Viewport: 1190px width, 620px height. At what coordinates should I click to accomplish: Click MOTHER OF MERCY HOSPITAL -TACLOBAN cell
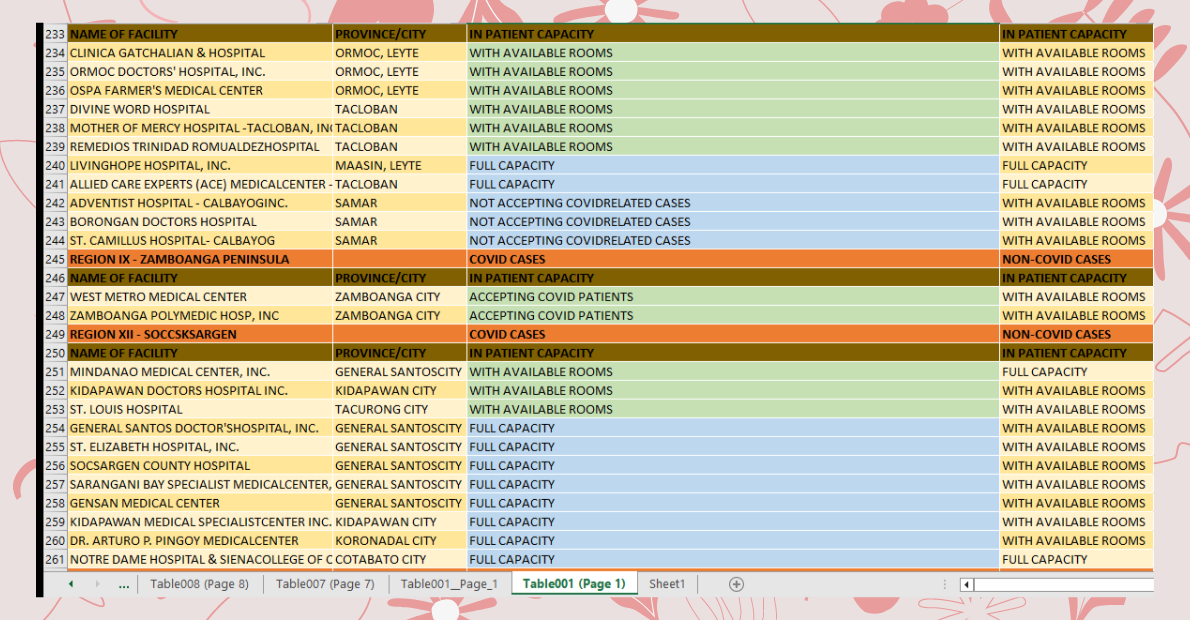pos(200,127)
